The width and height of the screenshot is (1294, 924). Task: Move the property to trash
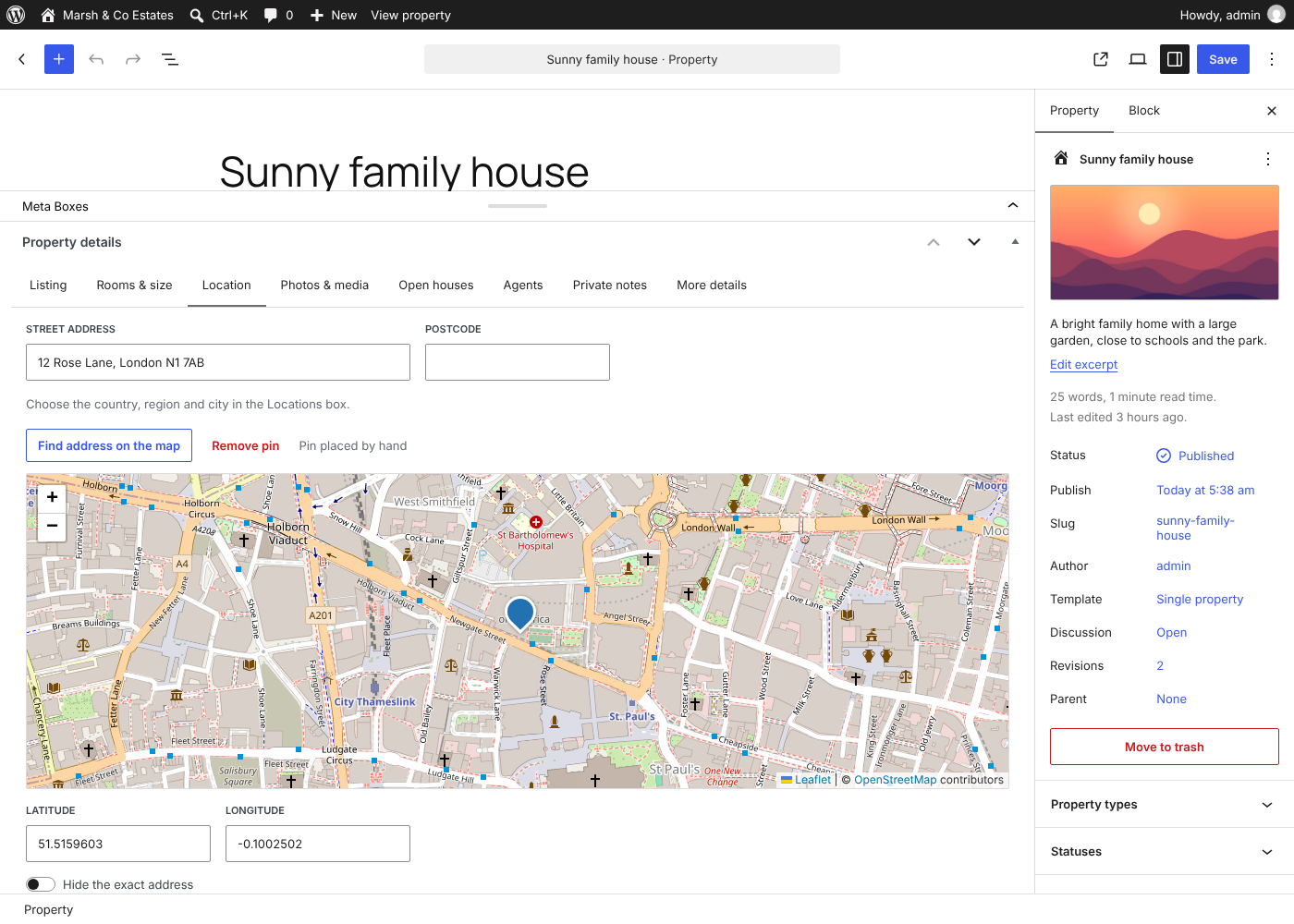[1164, 747]
